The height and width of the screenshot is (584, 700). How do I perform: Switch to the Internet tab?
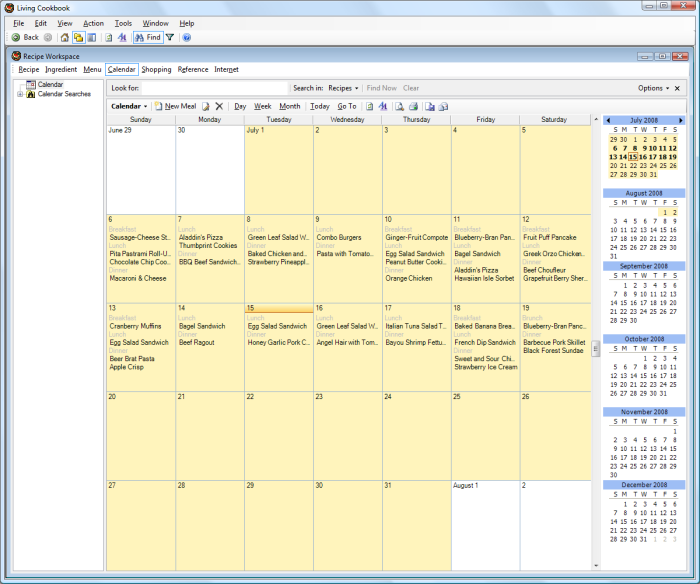point(226,70)
